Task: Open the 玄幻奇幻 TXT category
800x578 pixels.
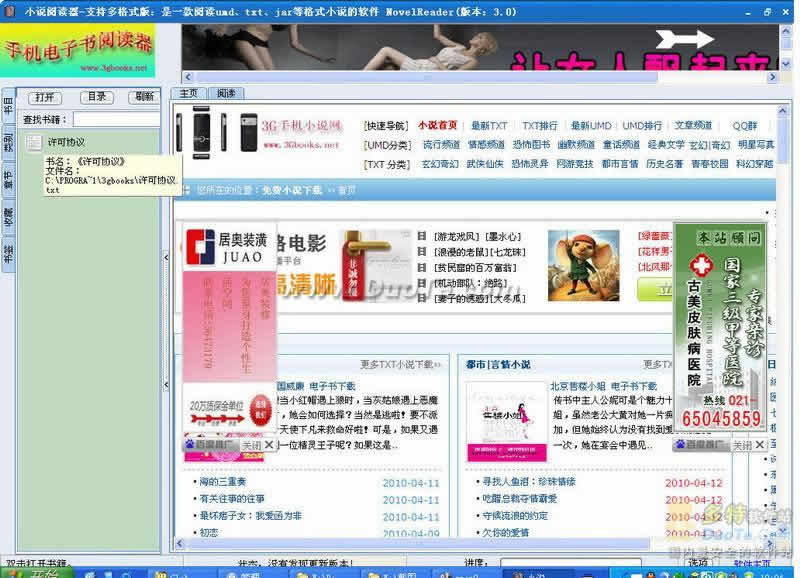Action: pyautogui.click(x=440, y=164)
